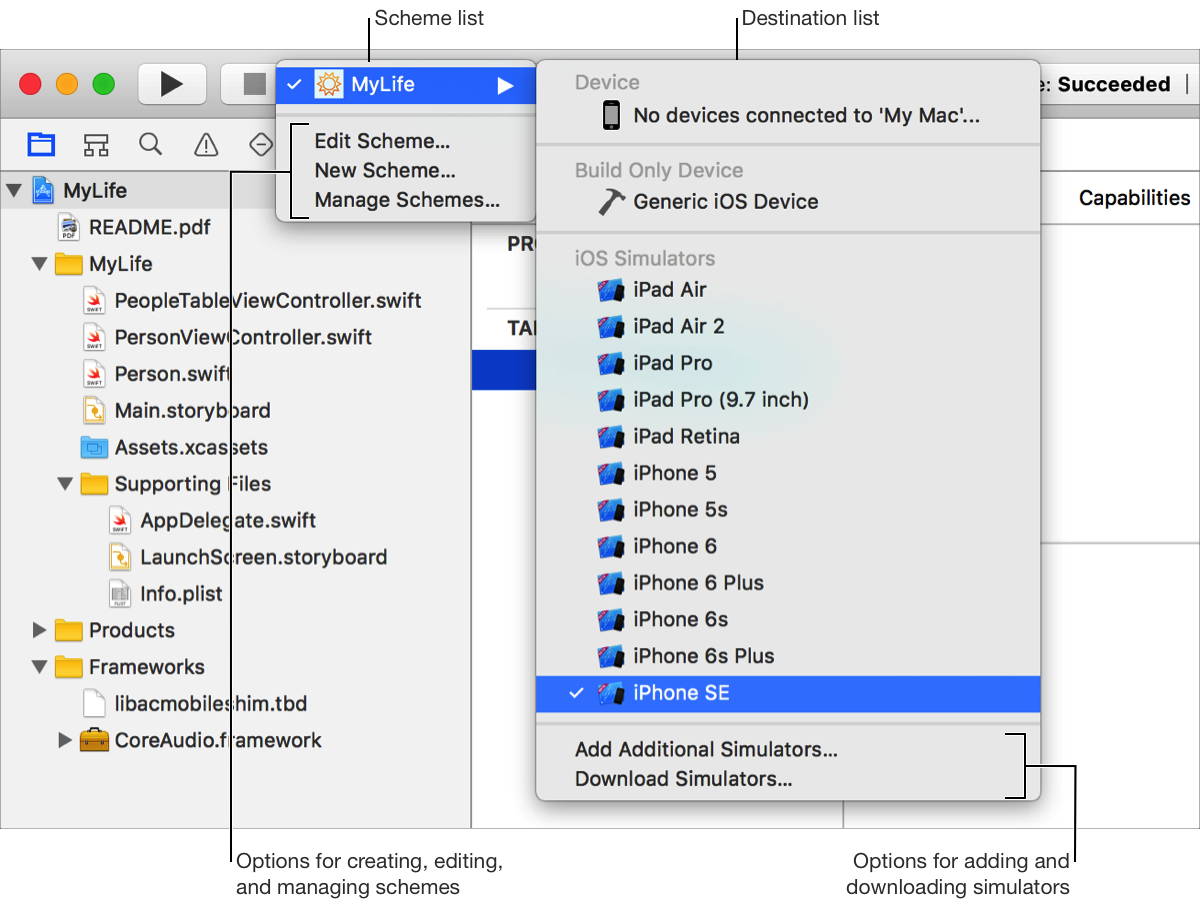Open the Issue navigator warning icon
Image resolution: width=1200 pixels, height=905 pixels.
(206, 145)
